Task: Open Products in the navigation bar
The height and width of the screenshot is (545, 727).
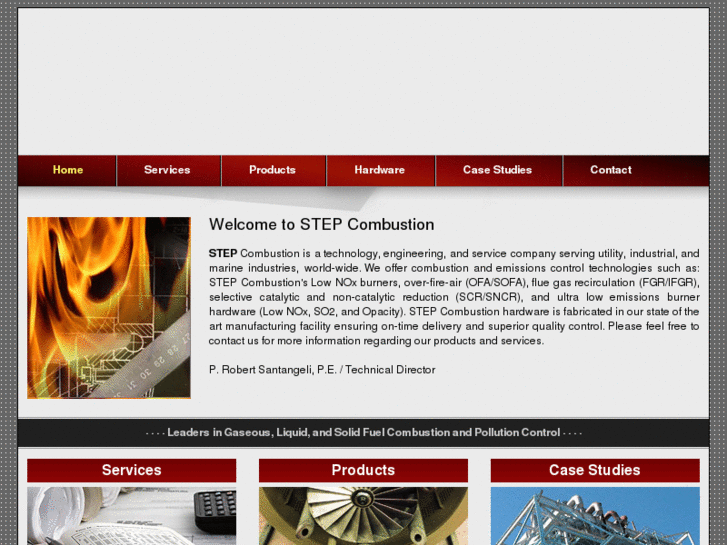Action: point(274,170)
